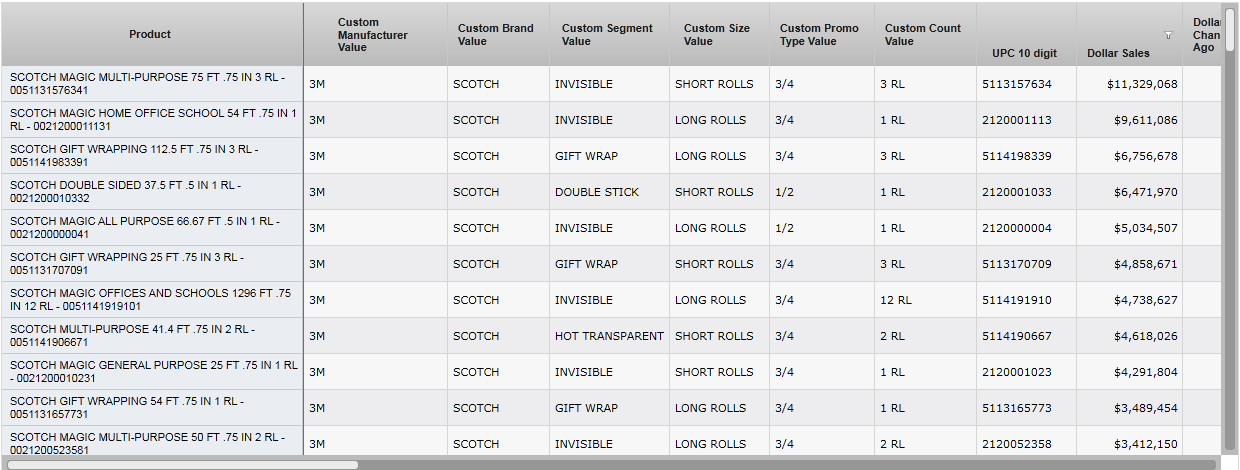The height and width of the screenshot is (470, 1240).
Task: Select the HOT TRANSPARENT segment cell
Action: [609, 336]
